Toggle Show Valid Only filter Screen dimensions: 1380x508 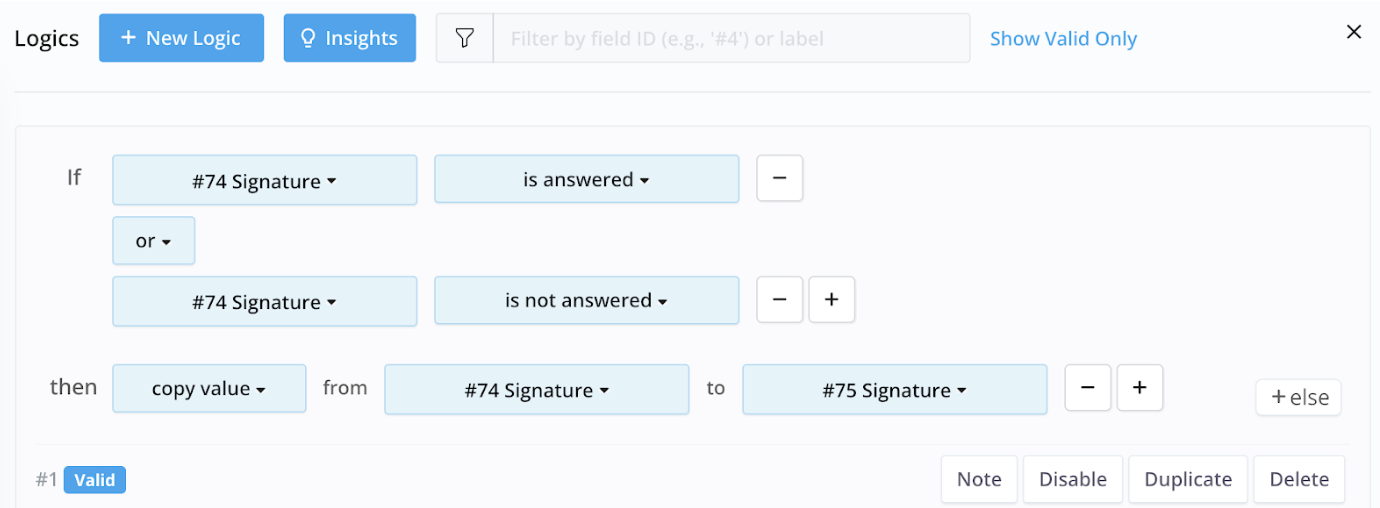tap(1063, 39)
